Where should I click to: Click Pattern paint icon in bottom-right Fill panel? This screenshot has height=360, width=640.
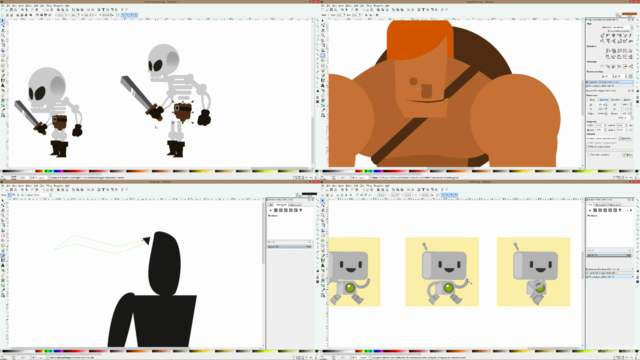tap(610, 210)
